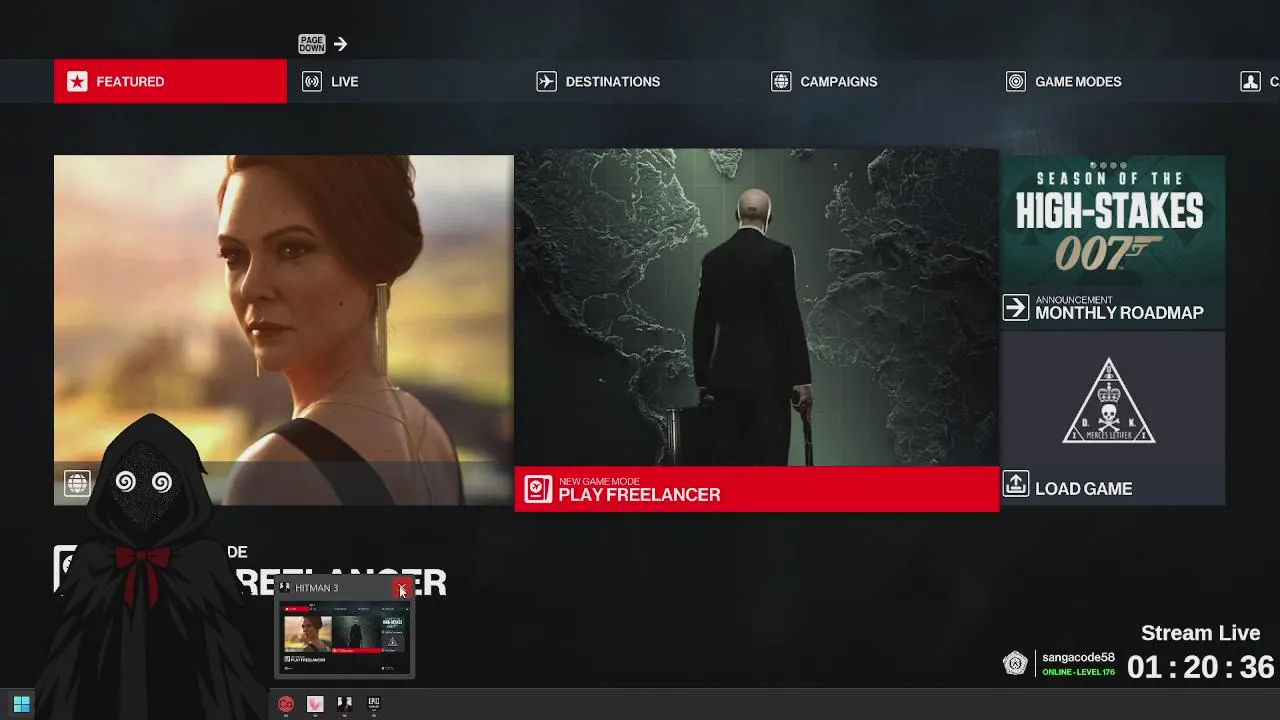Open the woman portrait featured tile
This screenshot has height=720, width=1280.
click(x=283, y=329)
